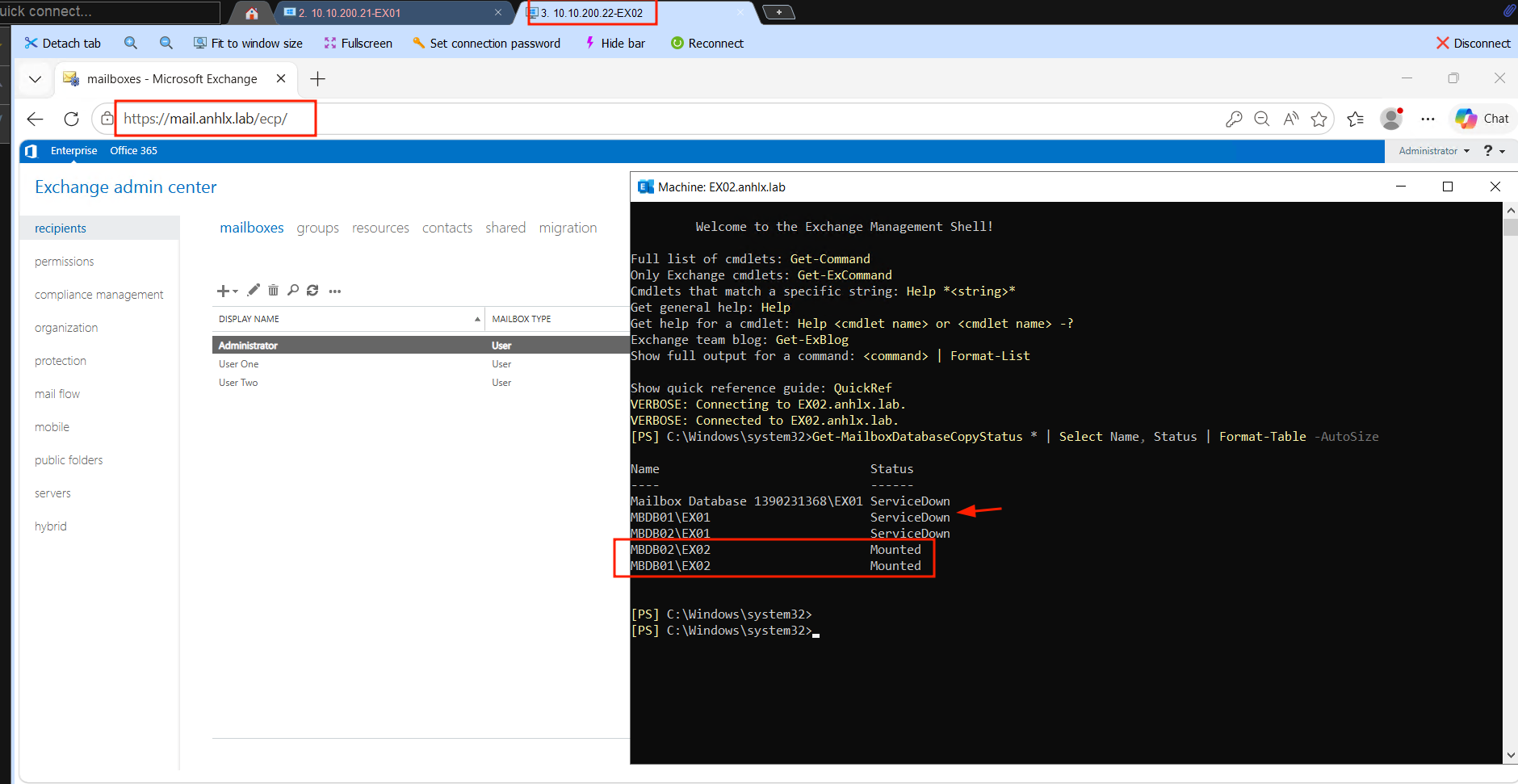The width and height of the screenshot is (1518, 784).
Task: Open servers section
Action: 52,493
